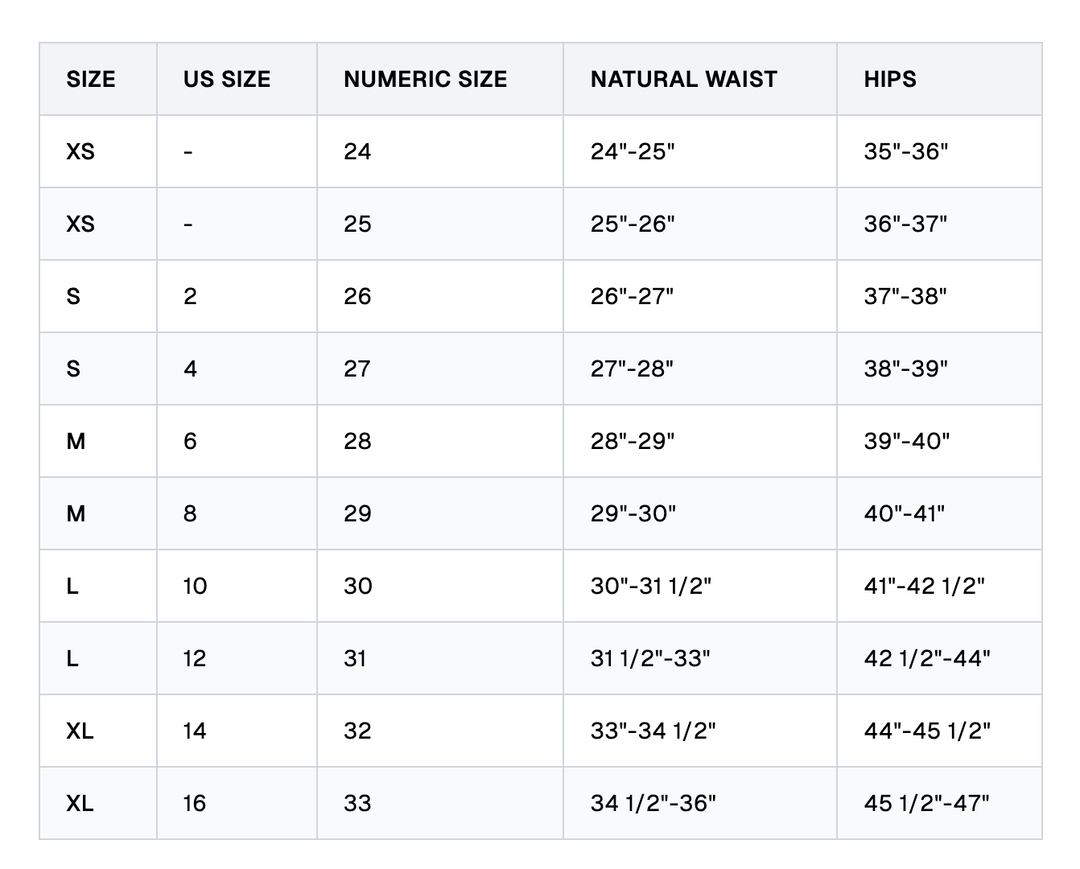The width and height of the screenshot is (1080, 869).
Task: Click the US size 16 cell
Action: coord(194,803)
